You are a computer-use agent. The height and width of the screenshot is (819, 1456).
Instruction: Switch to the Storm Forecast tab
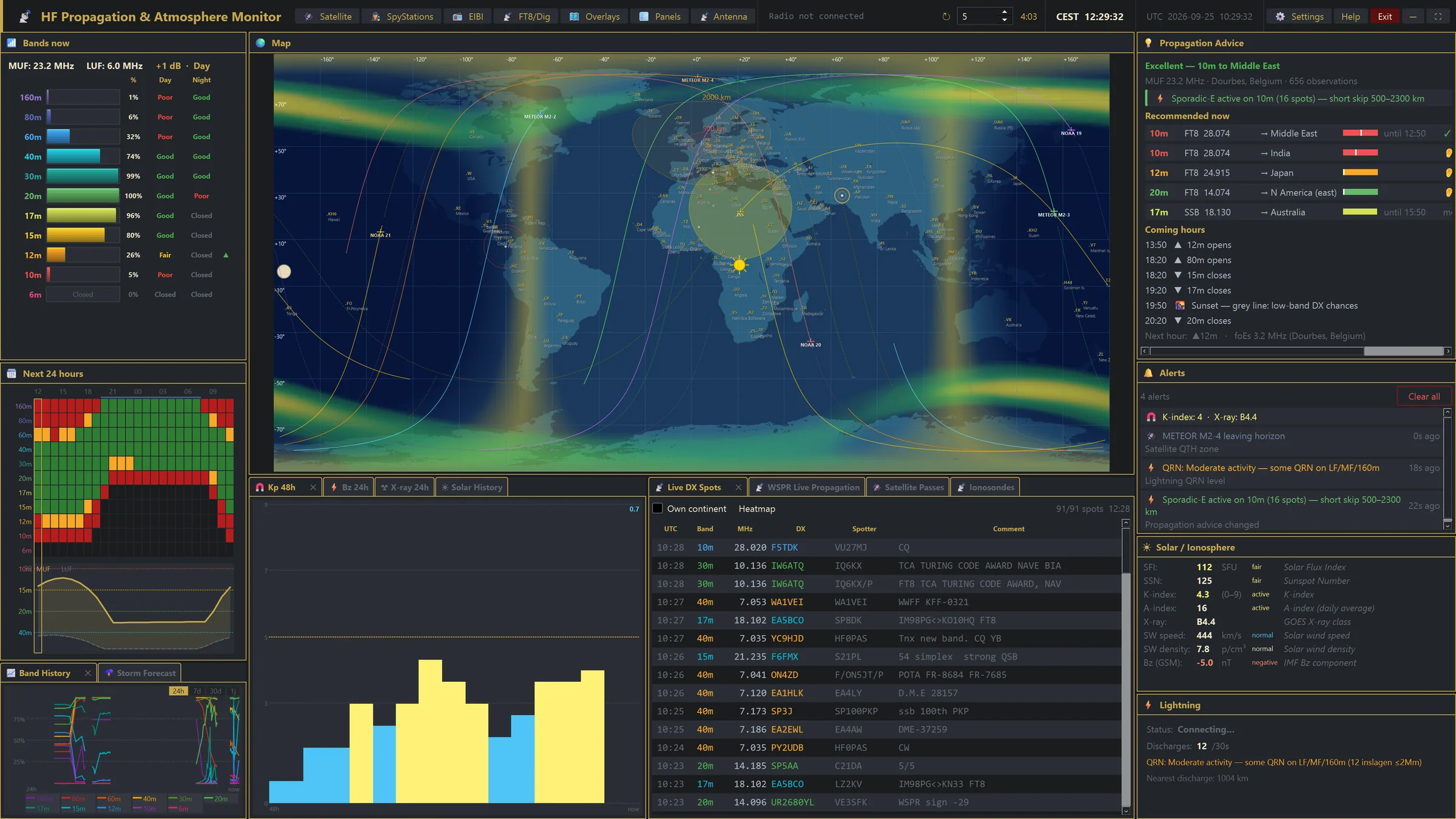pyautogui.click(x=140, y=673)
